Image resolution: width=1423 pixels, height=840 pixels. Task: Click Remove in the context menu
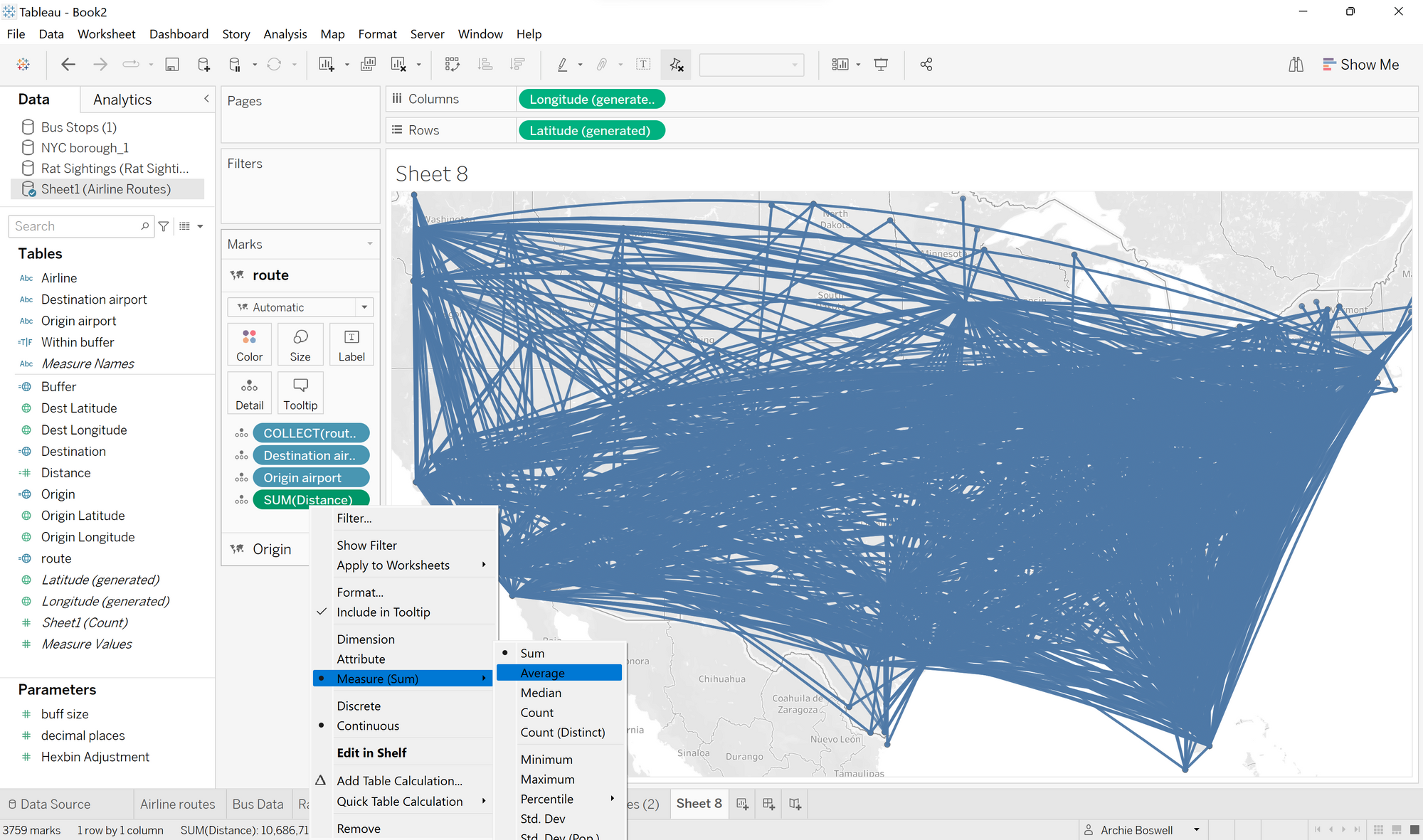pyautogui.click(x=359, y=829)
